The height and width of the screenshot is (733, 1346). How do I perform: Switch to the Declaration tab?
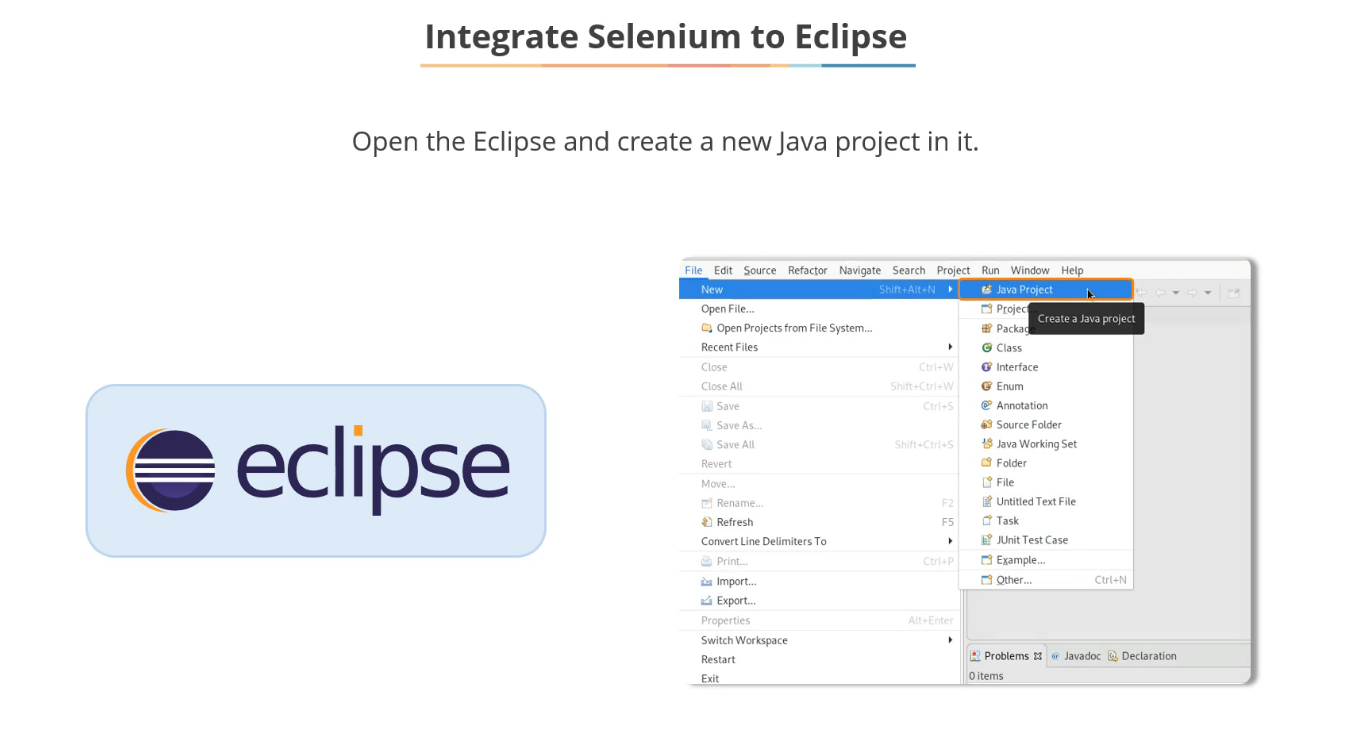[x=1142, y=656]
